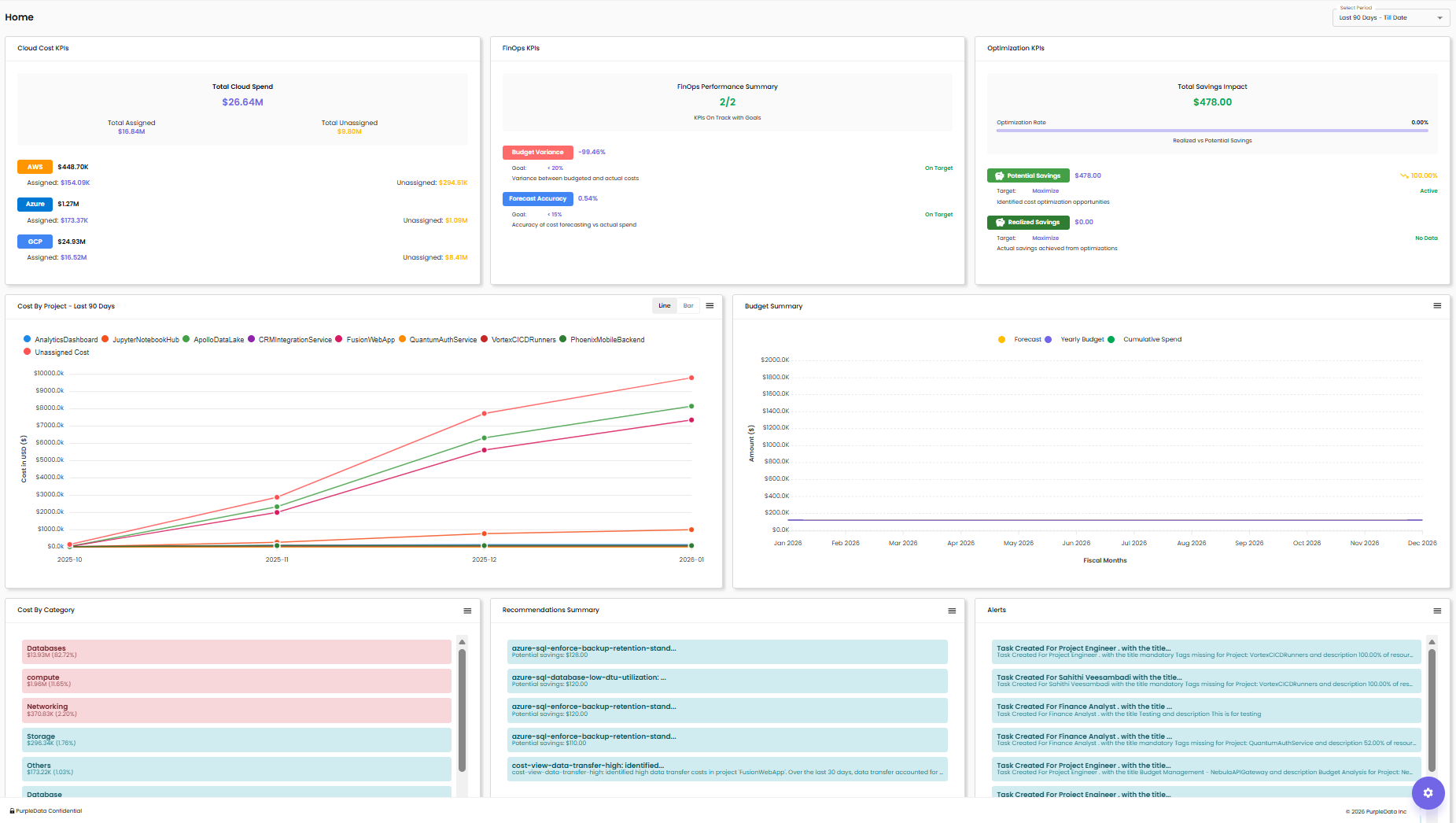Open Cost By Category menu icon
The height and width of the screenshot is (823, 1456).
click(467, 611)
